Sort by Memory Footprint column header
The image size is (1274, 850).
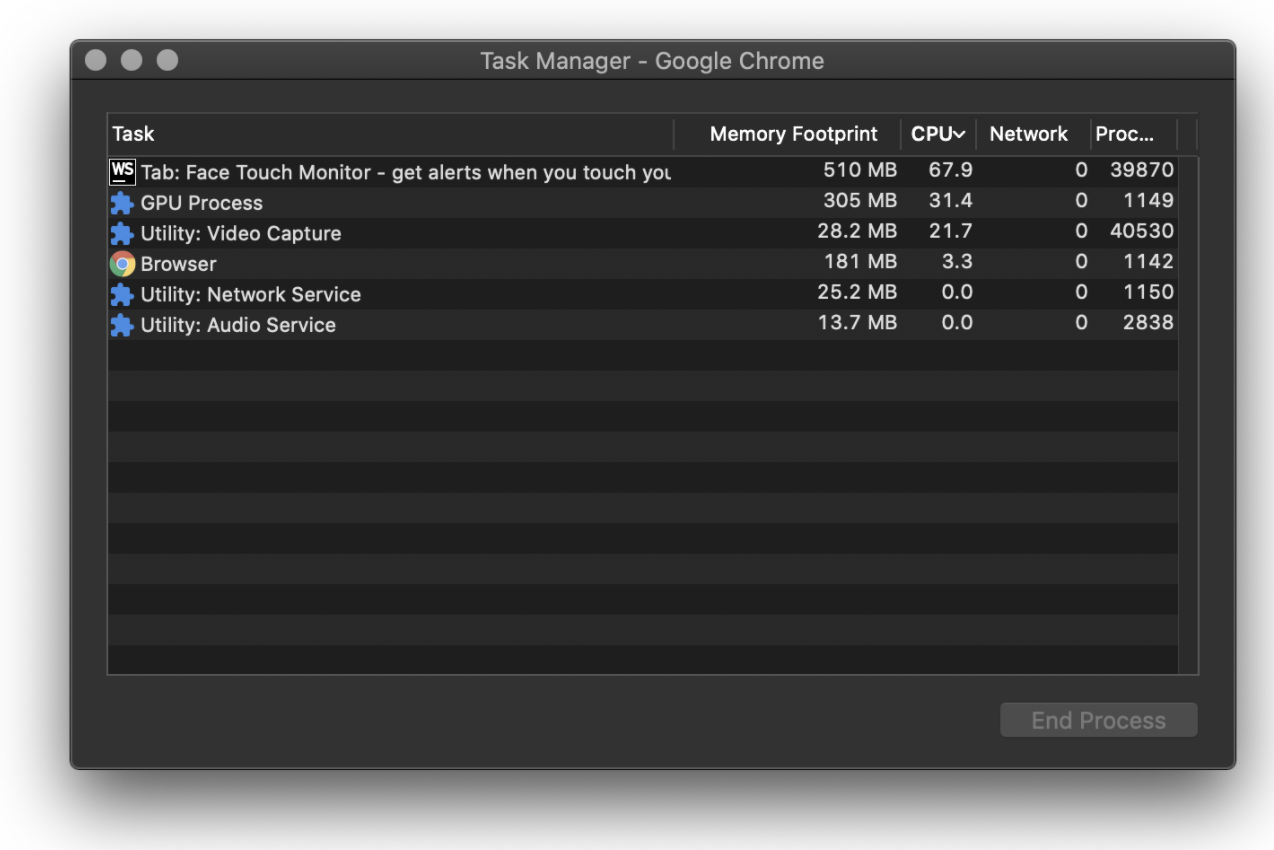click(788, 134)
